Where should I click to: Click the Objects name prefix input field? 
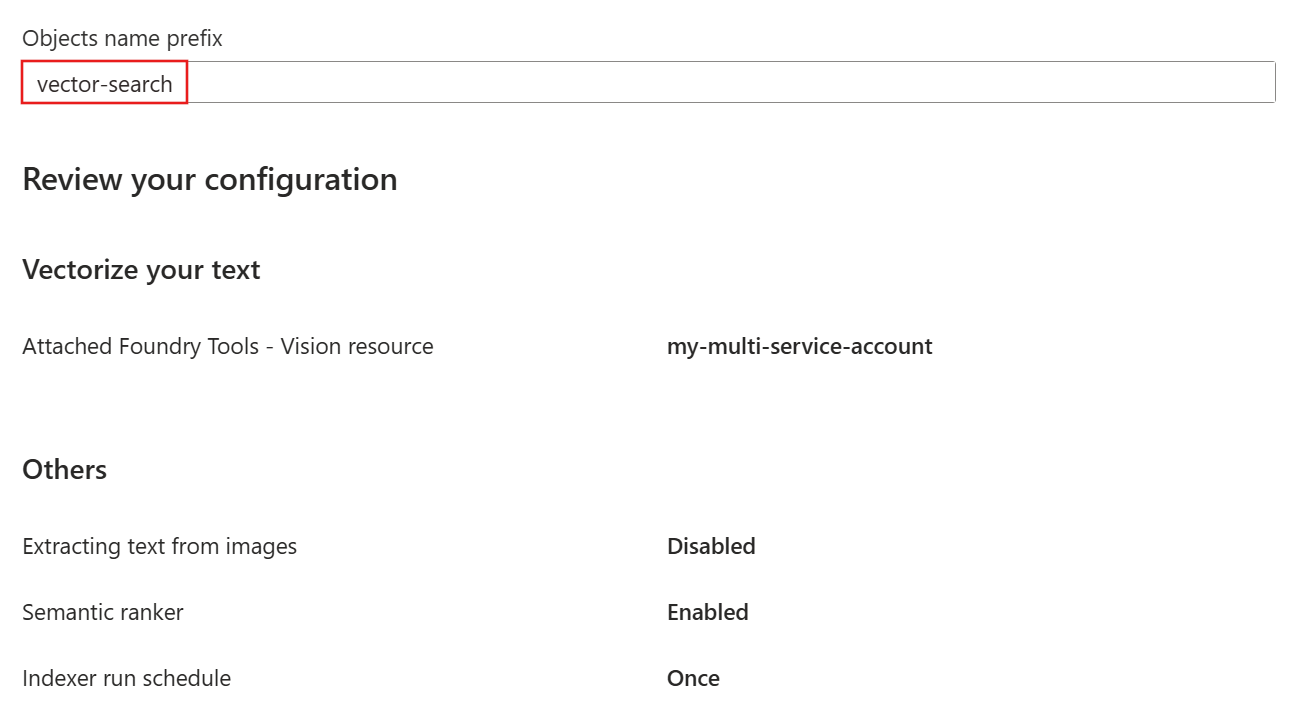coord(648,83)
